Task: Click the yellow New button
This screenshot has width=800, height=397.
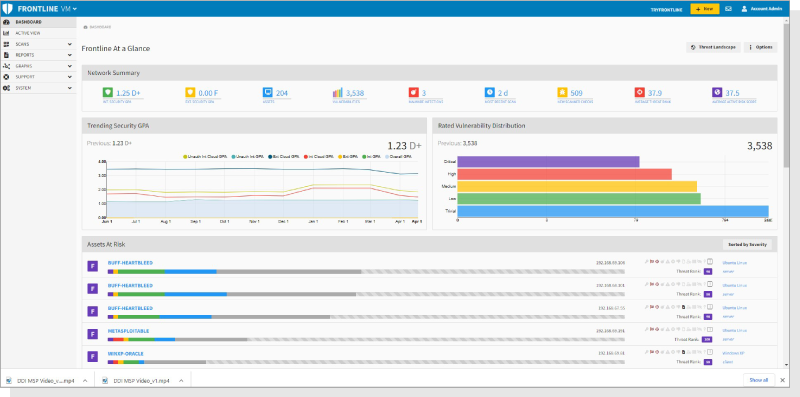Action: point(705,9)
